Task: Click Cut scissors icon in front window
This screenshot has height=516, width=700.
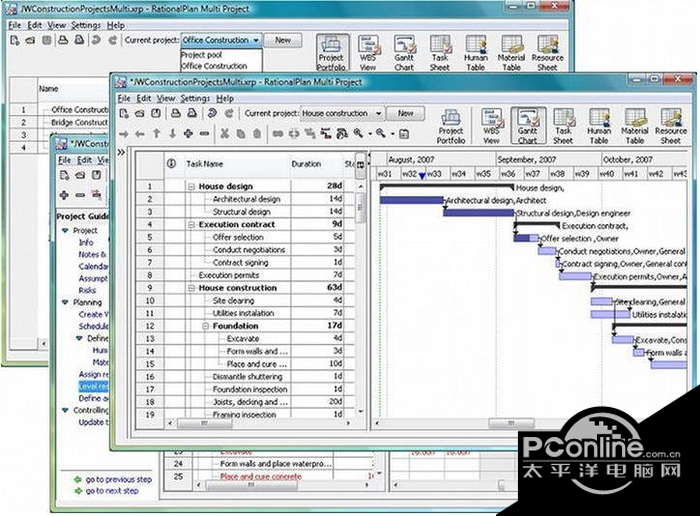Action: 225,133
